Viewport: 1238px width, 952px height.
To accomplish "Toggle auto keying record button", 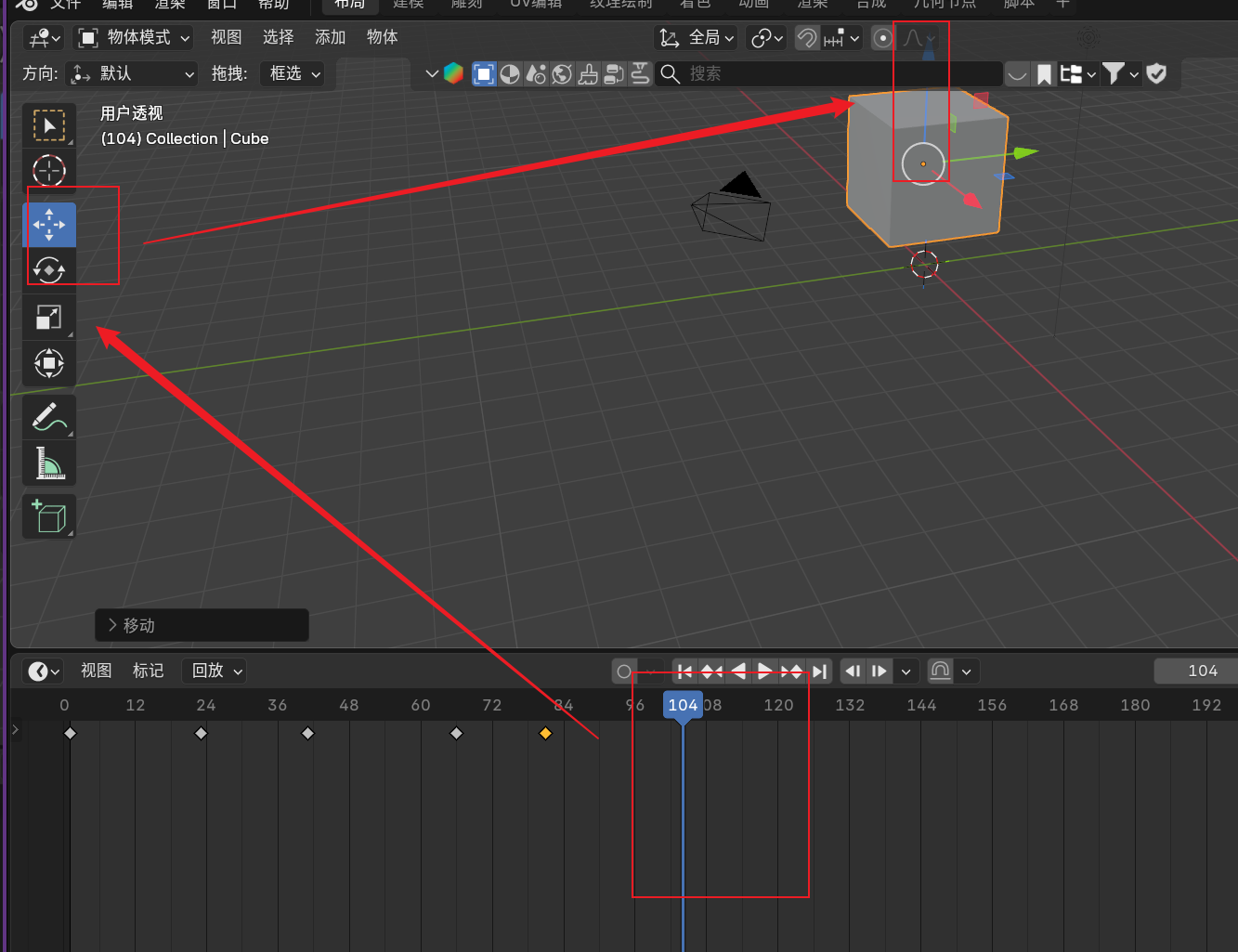I will coord(624,672).
